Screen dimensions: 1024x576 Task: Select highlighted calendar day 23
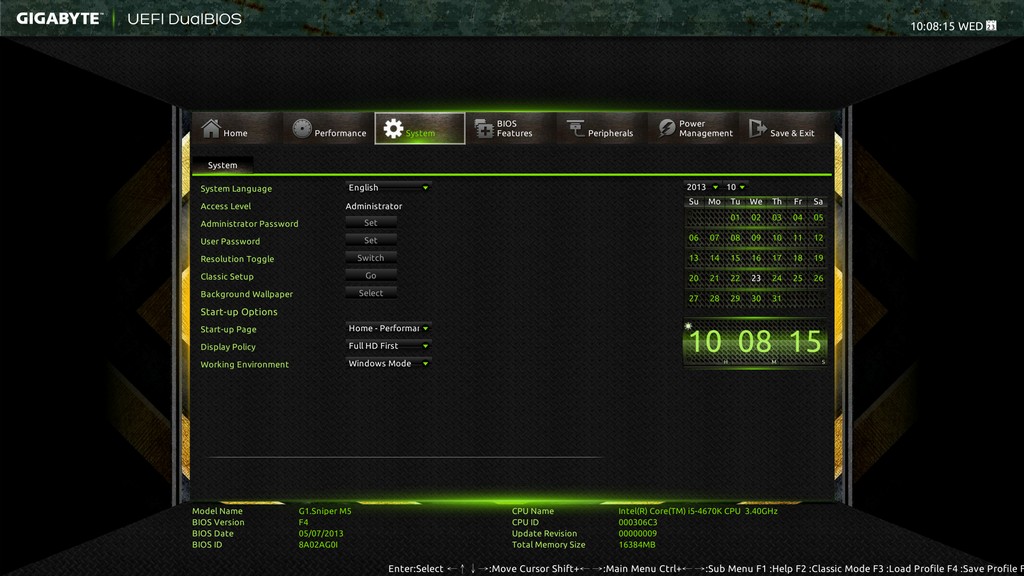pos(756,278)
